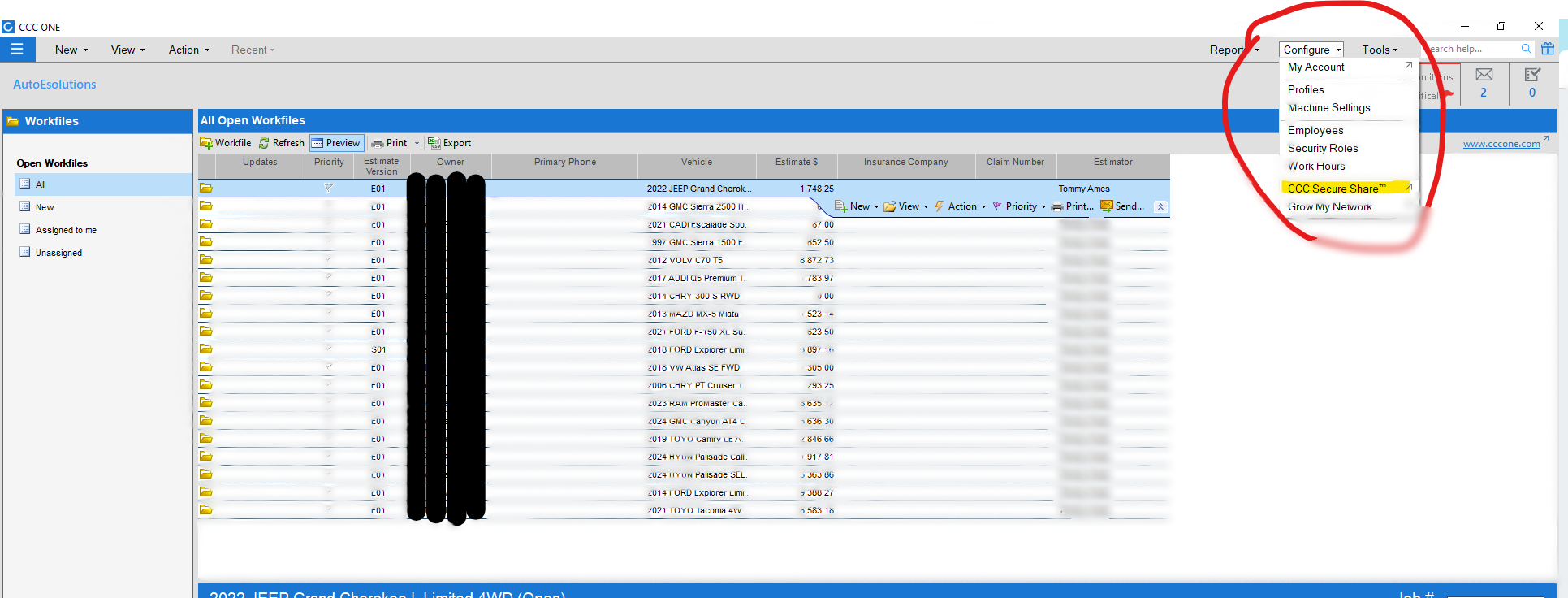
Task: Open the row action bar Action dropdown
Action: pyautogui.click(x=961, y=206)
